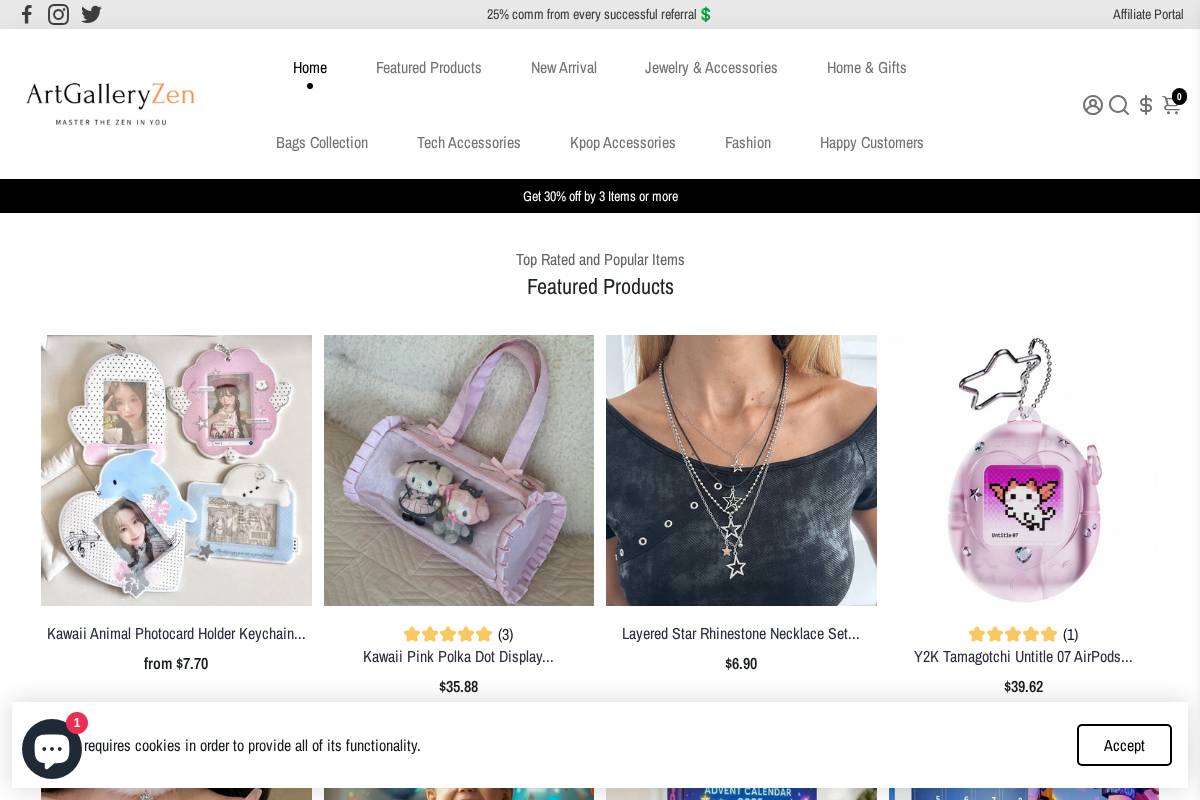Click the currency dollar icon
Screen dimensions: 1200x800
(1146, 105)
